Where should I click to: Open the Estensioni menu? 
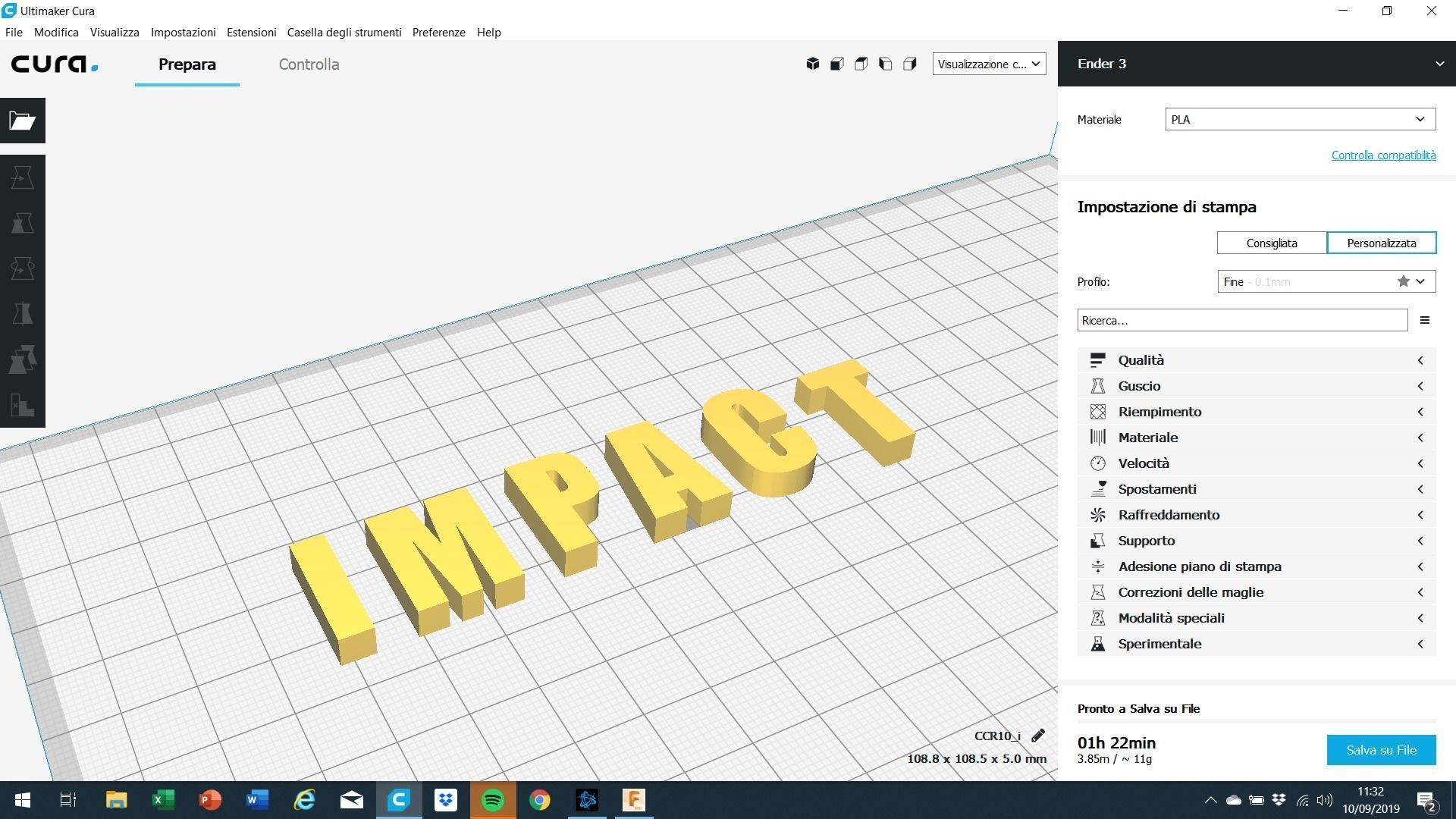(252, 32)
